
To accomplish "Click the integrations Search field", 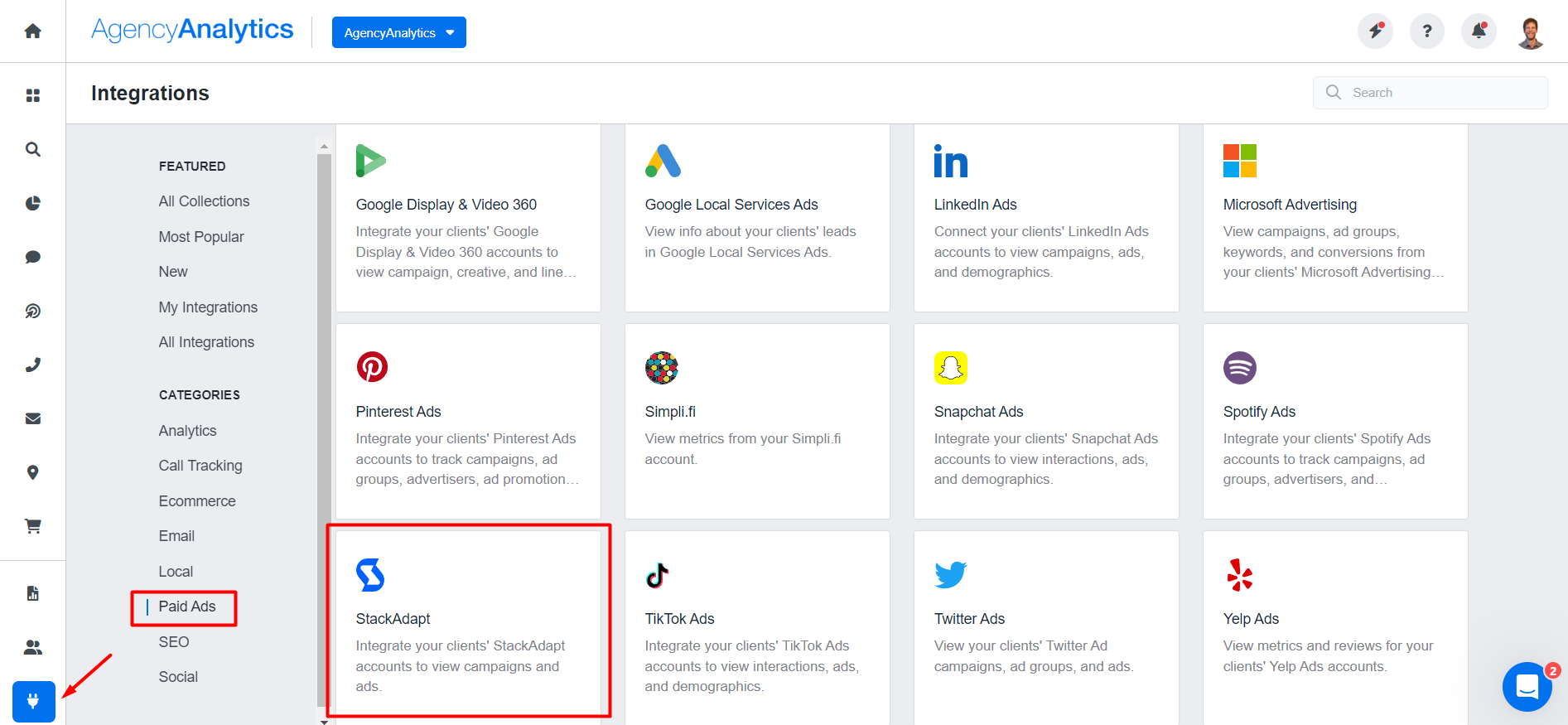I will [1430, 93].
